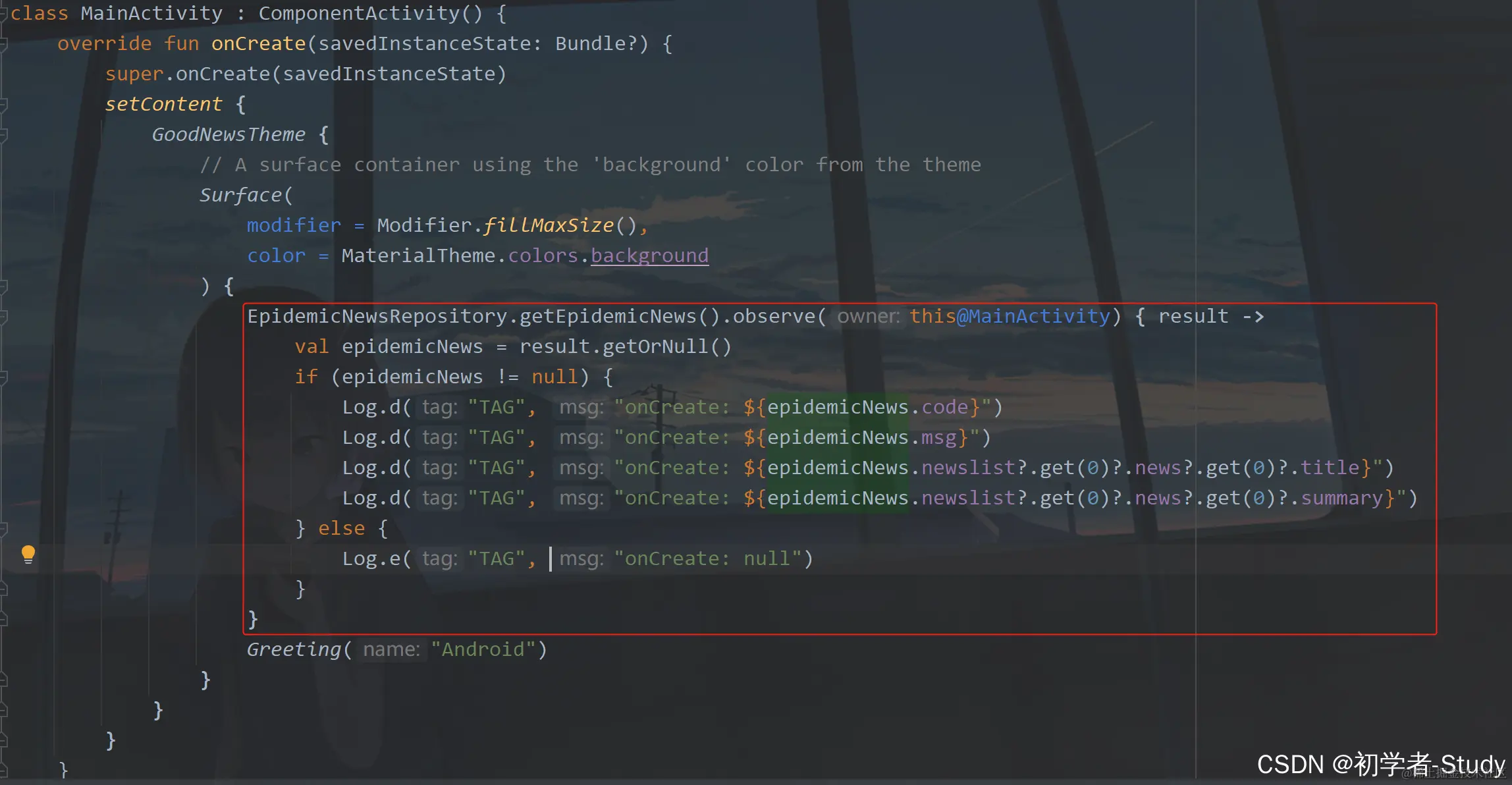Click the title property in Log.d line
1512x785 pixels.
pos(1330,468)
